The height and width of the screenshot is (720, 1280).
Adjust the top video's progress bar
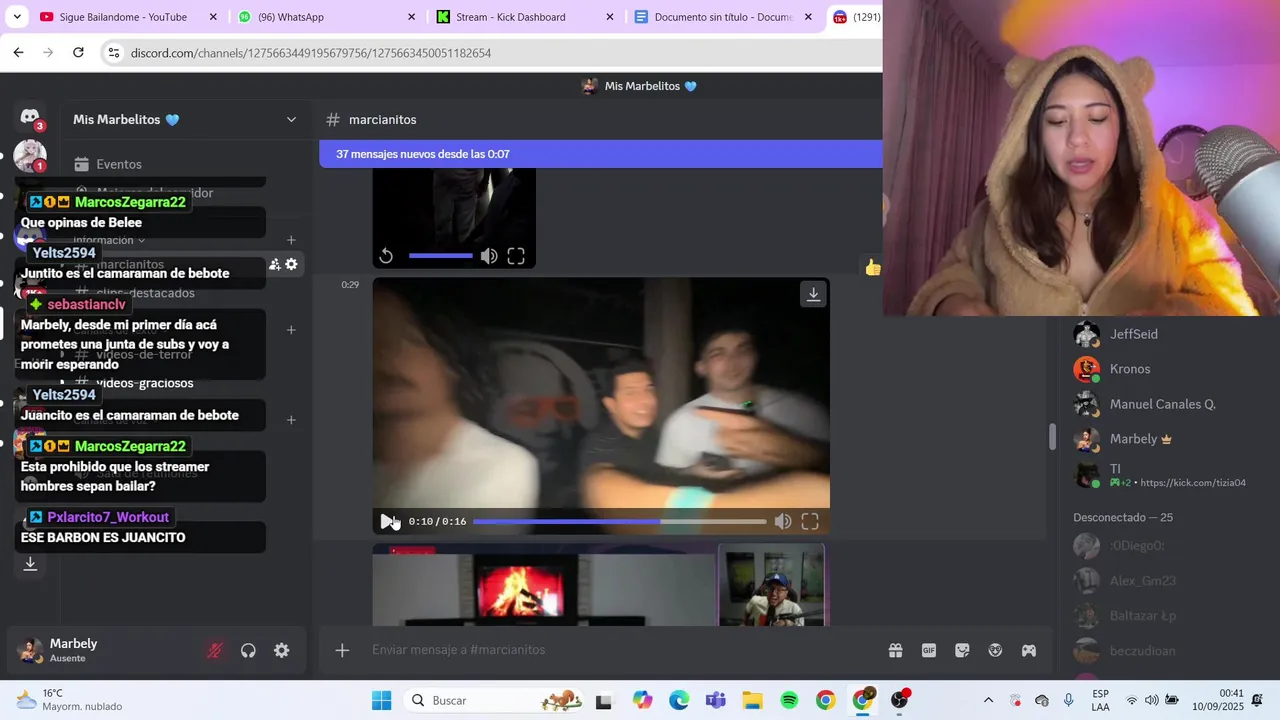point(440,256)
